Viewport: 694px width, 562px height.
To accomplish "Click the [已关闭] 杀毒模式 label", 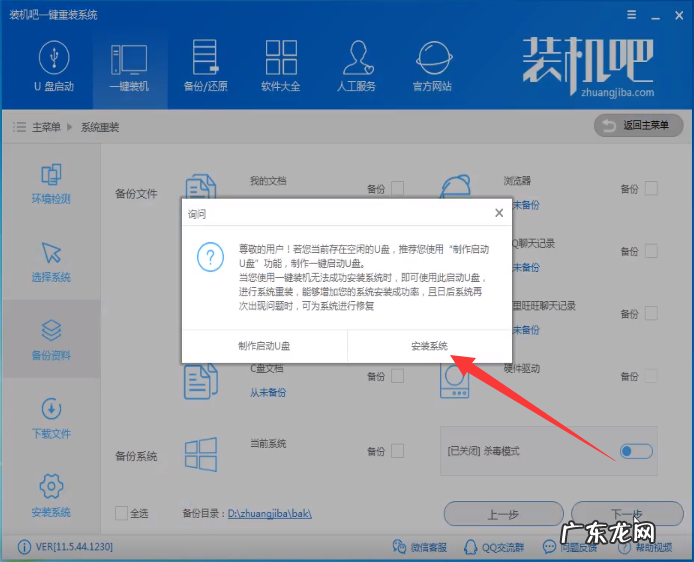I will tap(483, 451).
